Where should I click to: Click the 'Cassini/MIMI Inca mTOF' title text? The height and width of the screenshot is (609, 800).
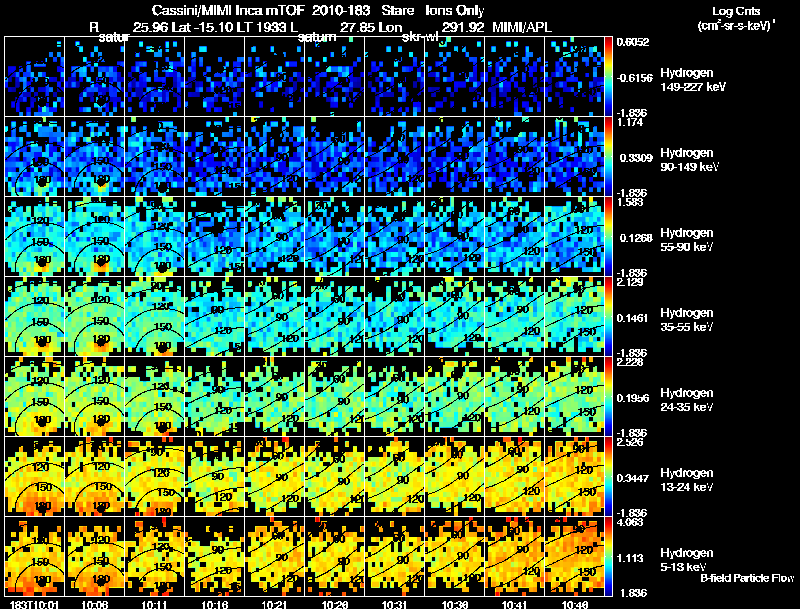pyautogui.click(x=228, y=10)
